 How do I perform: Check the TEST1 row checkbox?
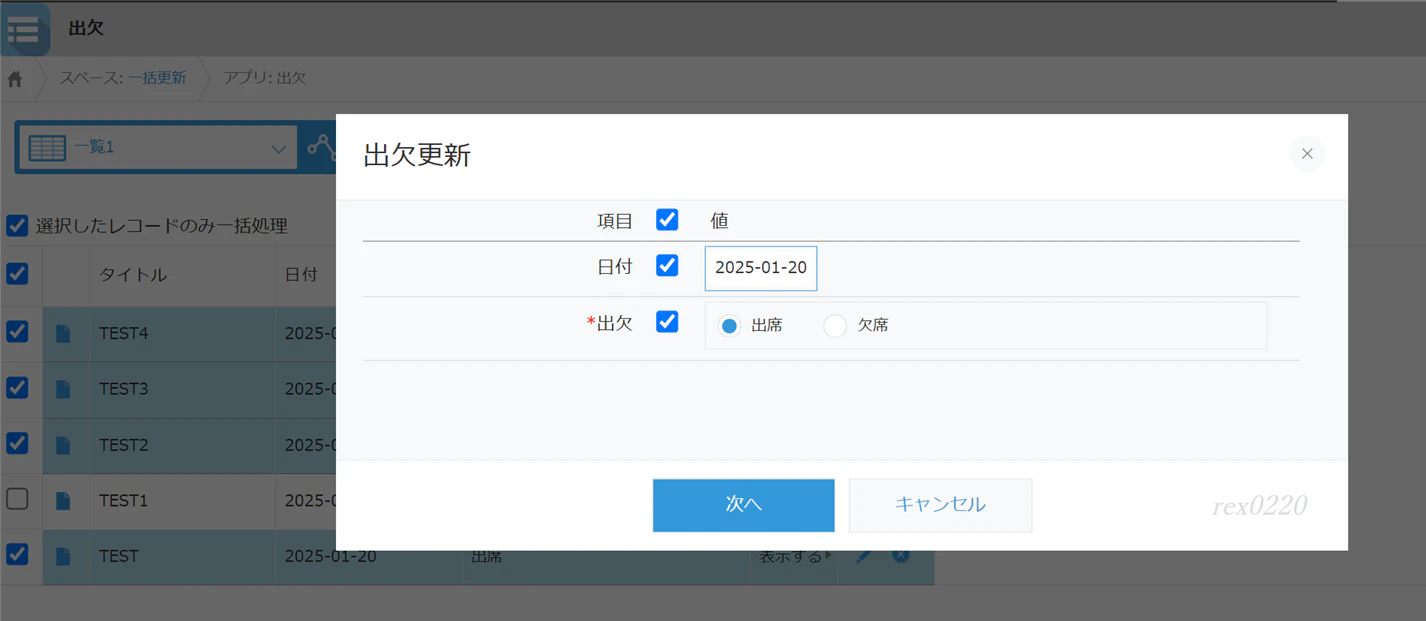17,498
